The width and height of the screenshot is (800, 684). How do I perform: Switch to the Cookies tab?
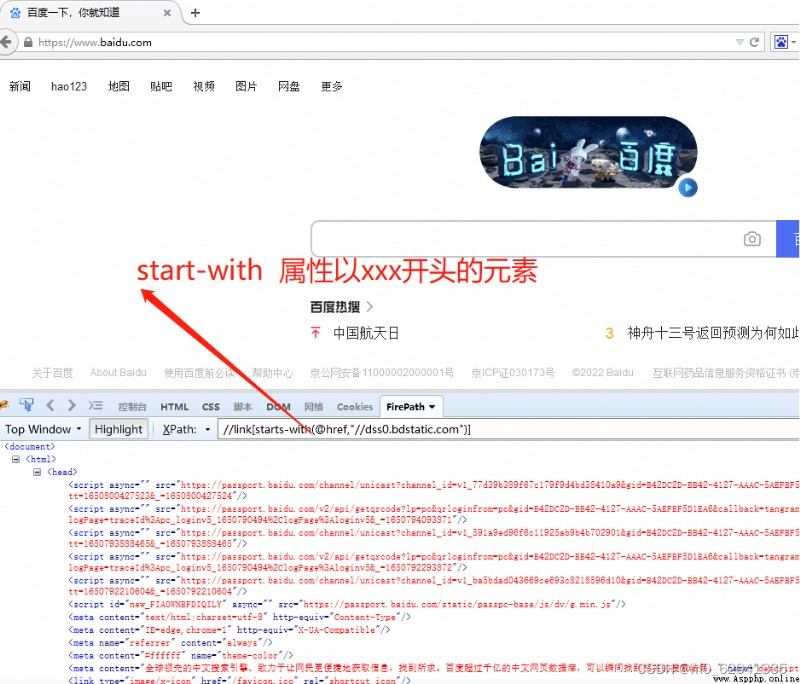click(x=355, y=407)
